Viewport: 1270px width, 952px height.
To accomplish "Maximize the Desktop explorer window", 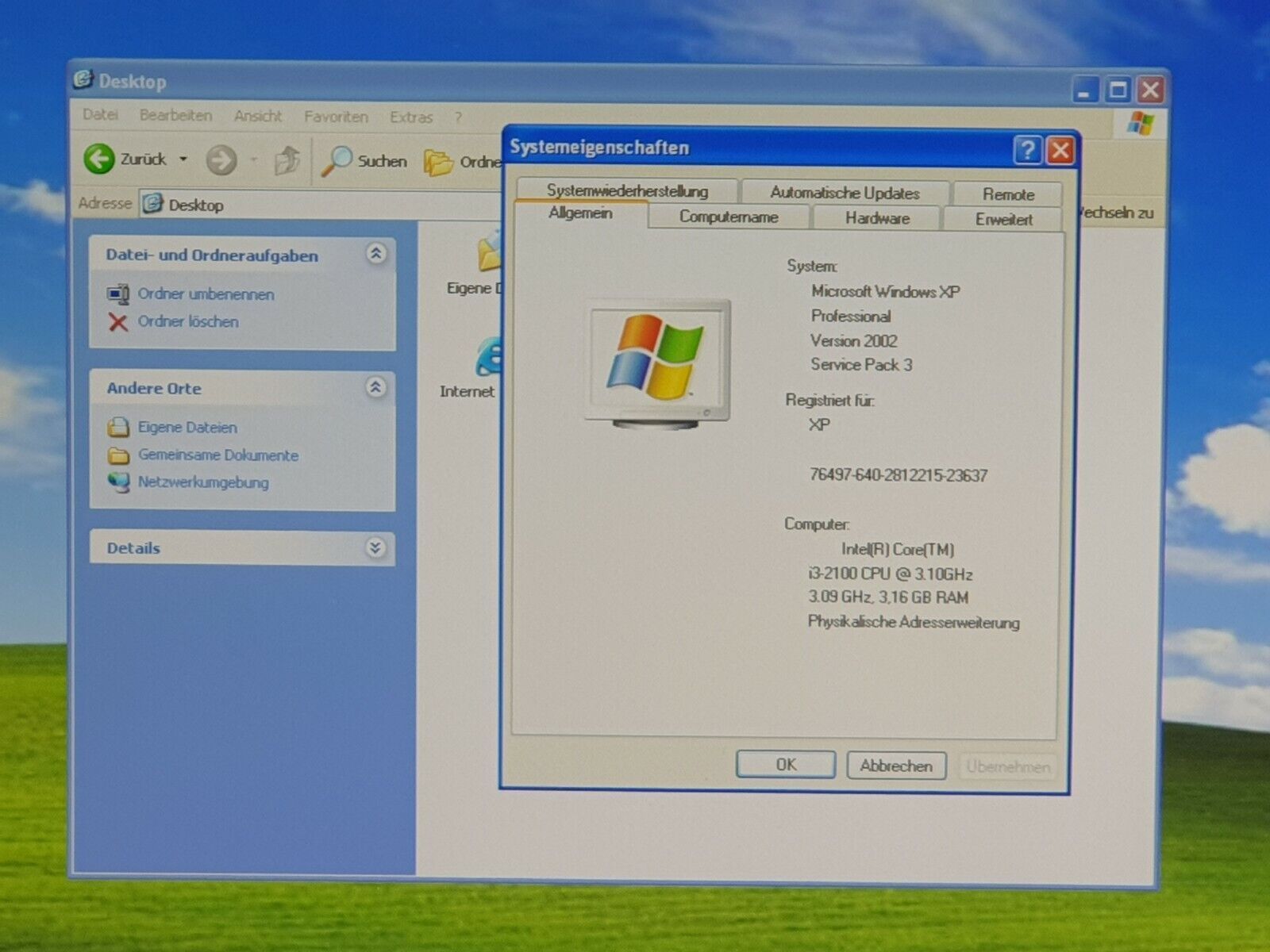I will click(x=1118, y=90).
